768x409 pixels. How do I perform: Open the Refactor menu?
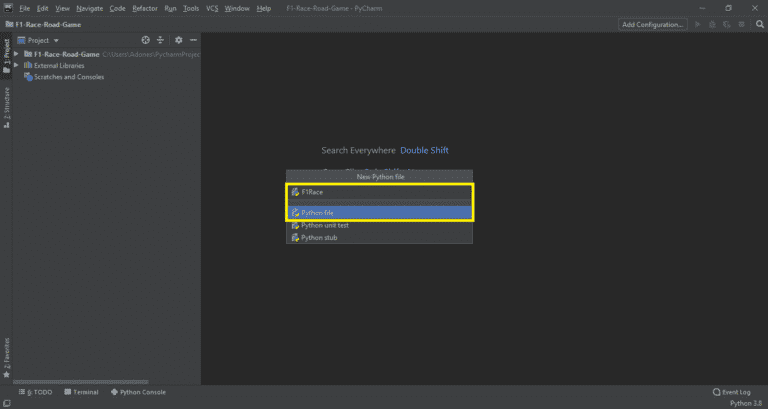[x=145, y=8]
